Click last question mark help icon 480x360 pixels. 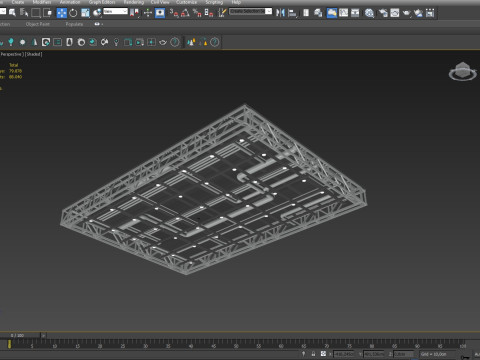pos(215,42)
